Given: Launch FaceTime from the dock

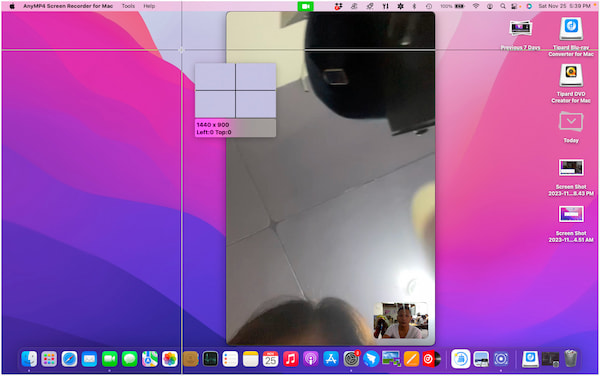Looking at the screenshot, I should click(109, 359).
